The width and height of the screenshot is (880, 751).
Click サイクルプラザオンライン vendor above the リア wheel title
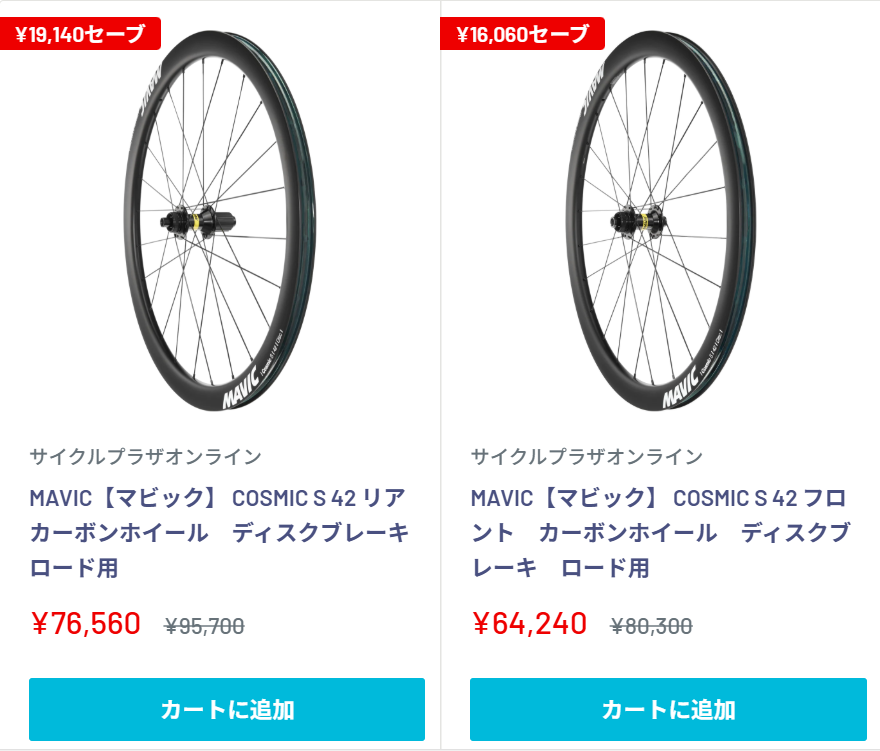(x=145, y=457)
